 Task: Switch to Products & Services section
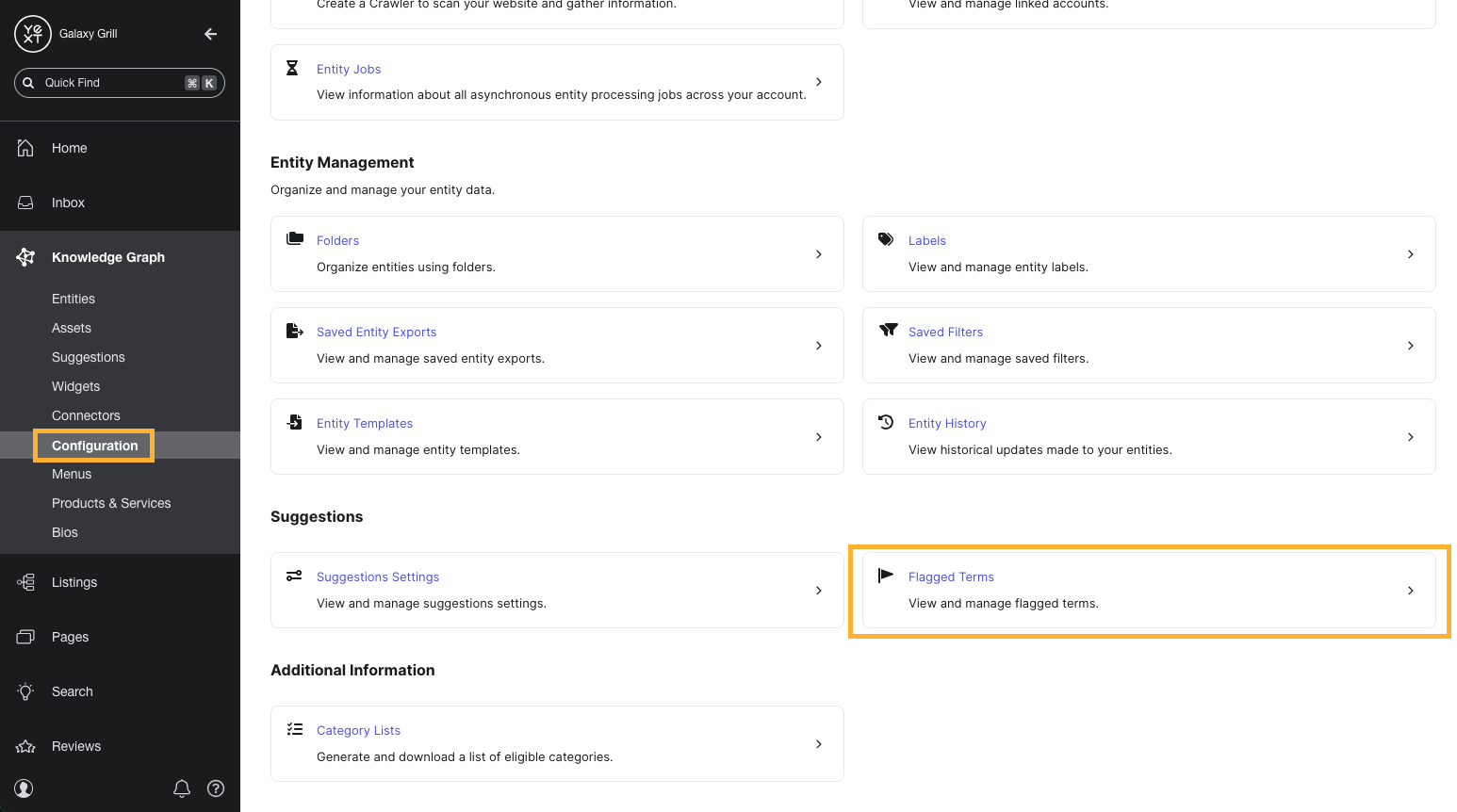pyautogui.click(x=110, y=503)
